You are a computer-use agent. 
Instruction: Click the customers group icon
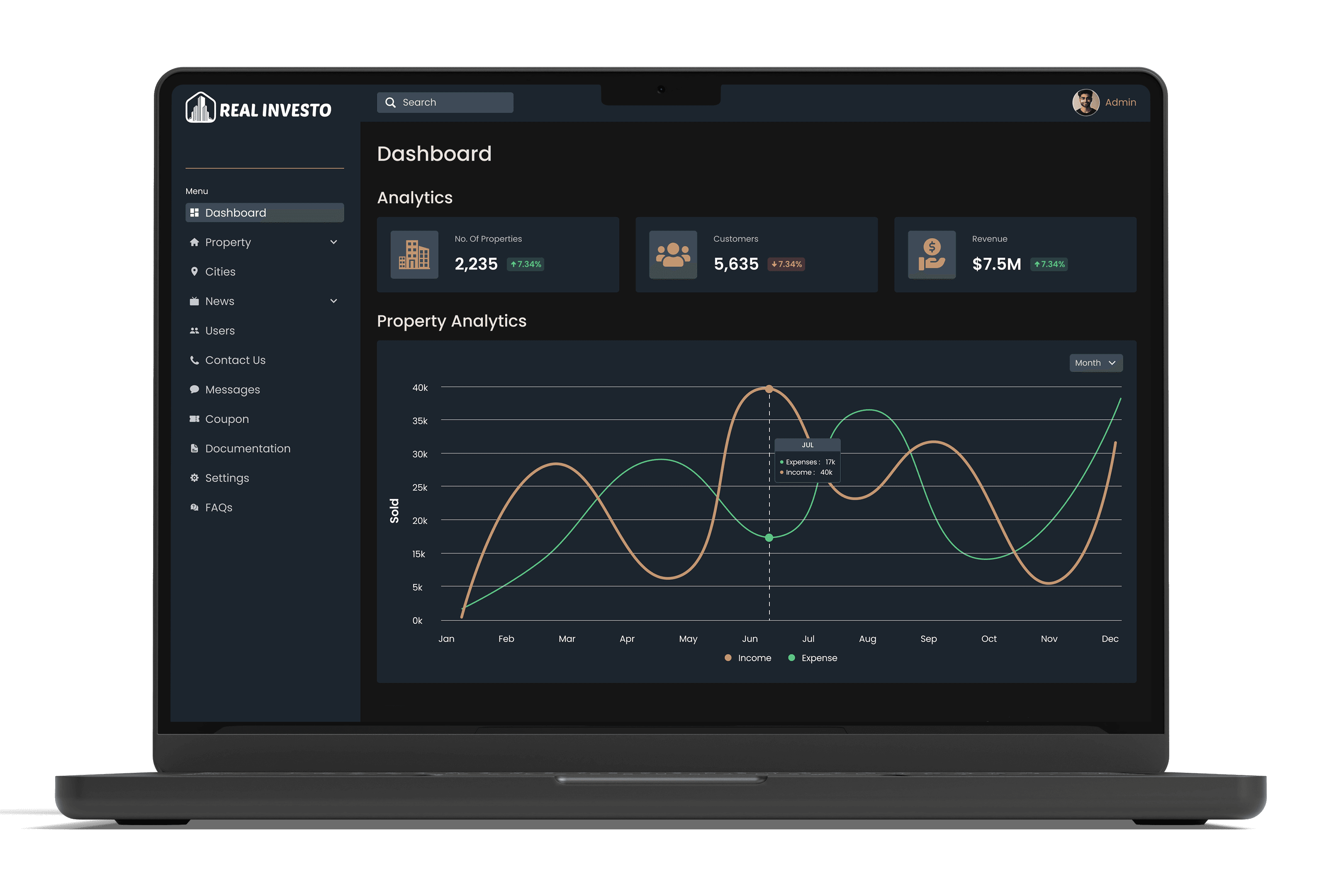pyautogui.click(x=673, y=255)
